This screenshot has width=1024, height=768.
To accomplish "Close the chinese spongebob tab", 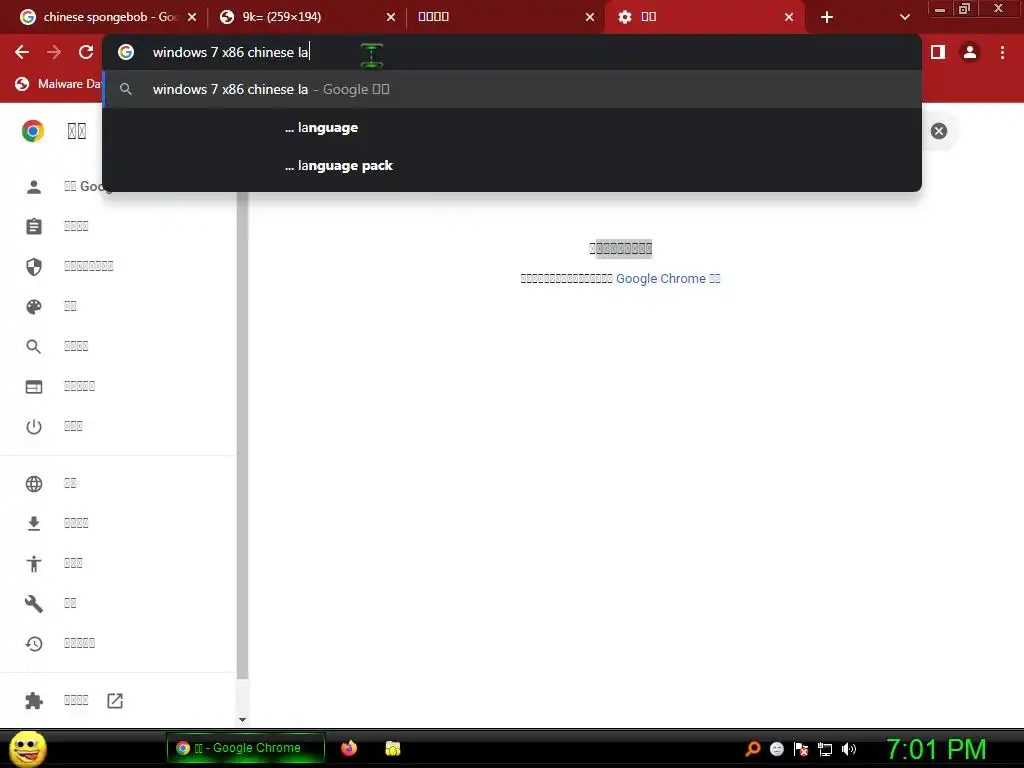I will tap(192, 17).
